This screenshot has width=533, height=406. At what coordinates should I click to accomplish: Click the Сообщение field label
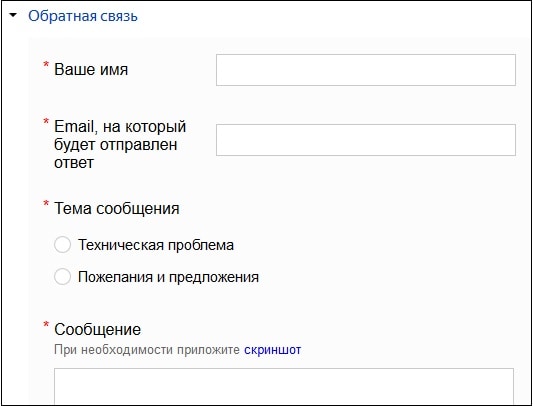(98, 329)
